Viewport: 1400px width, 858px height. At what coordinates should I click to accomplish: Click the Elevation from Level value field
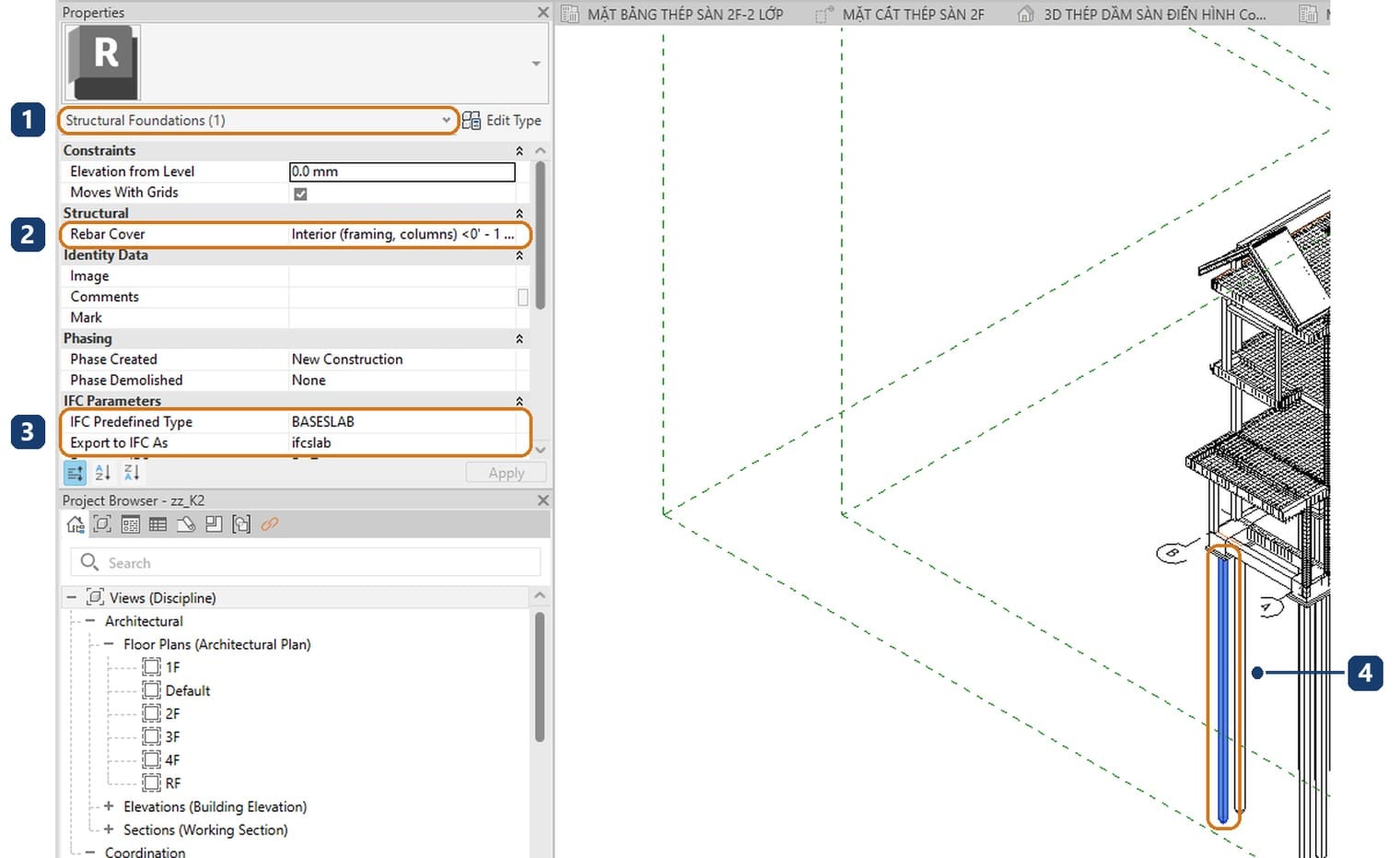402,171
